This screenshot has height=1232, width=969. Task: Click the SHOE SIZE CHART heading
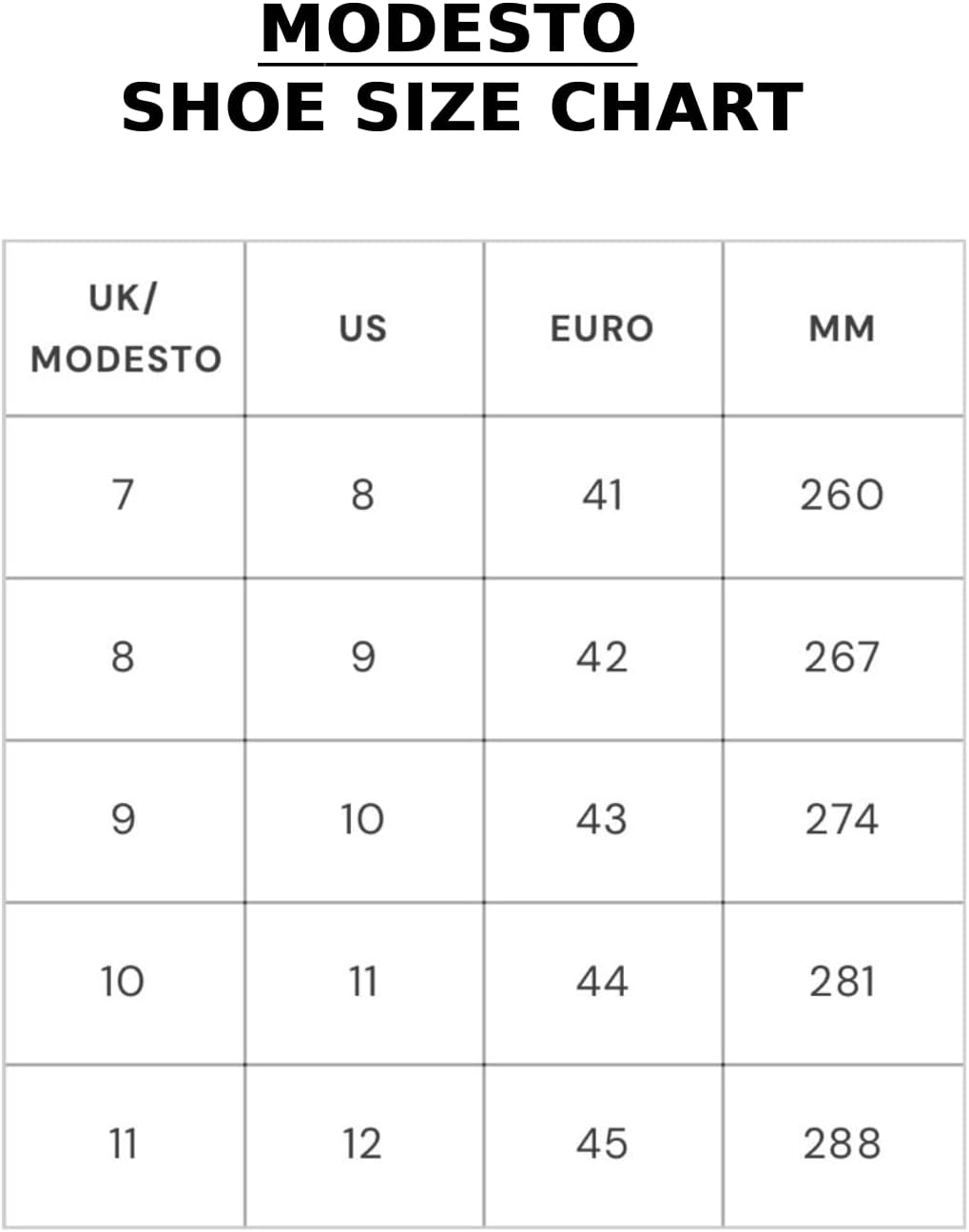tap(462, 107)
